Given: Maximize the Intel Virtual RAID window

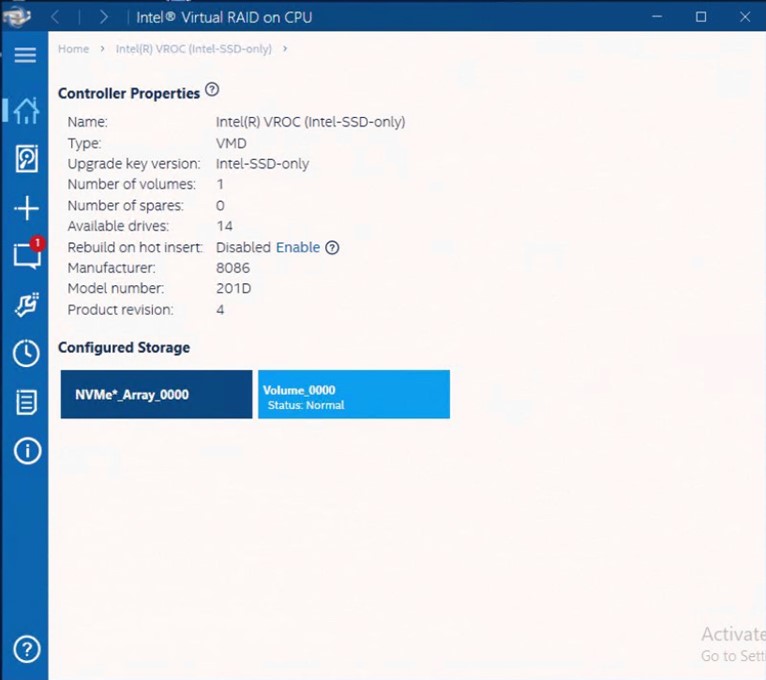Looking at the screenshot, I should tap(701, 17).
